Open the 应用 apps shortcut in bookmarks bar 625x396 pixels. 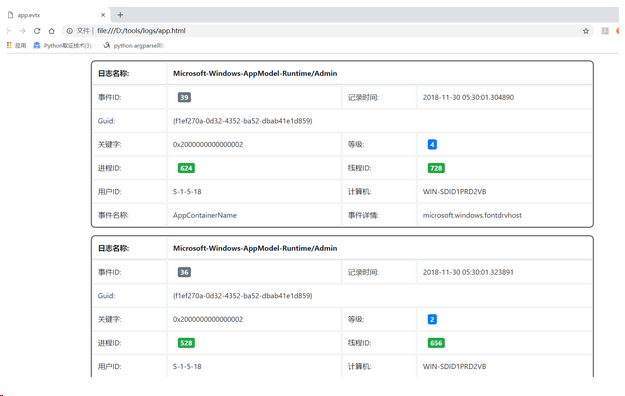pyautogui.click(x=16, y=45)
